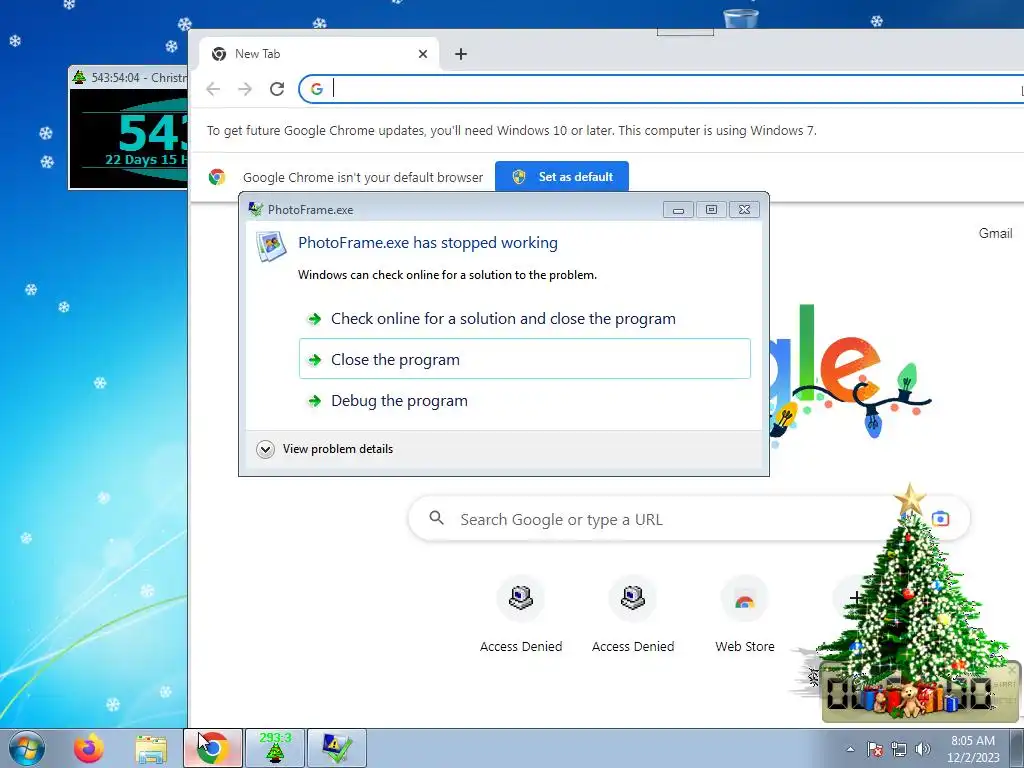Close the PhotoFrame.exe error dialog
The width and height of the screenshot is (1024, 768).
tap(744, 210)
